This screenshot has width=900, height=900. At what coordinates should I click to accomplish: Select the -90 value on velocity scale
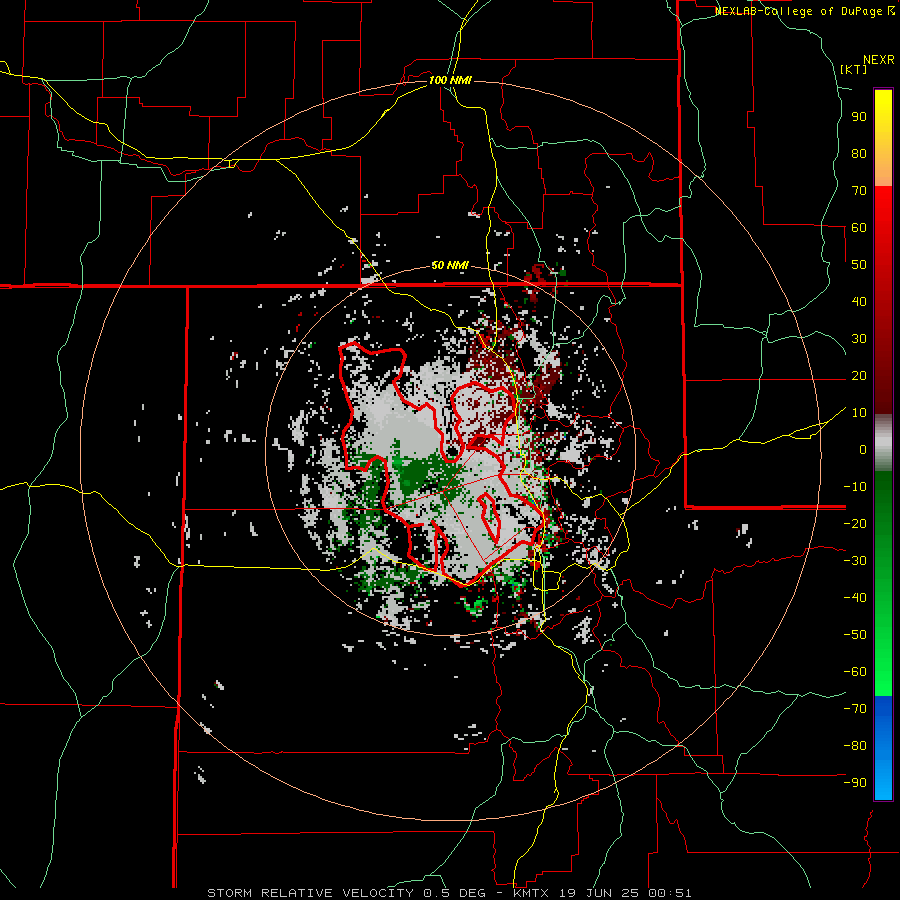pos(855,783)
